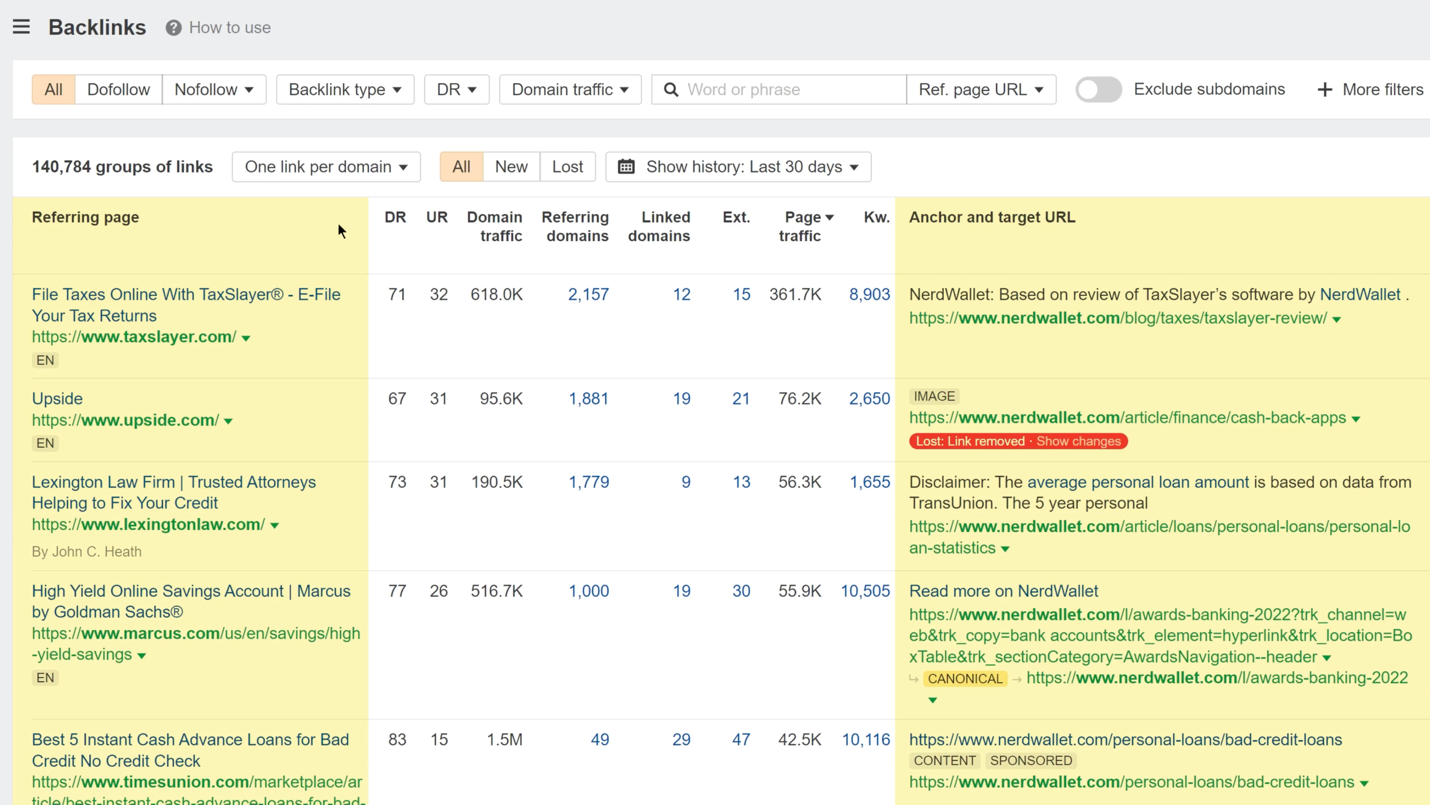
Task: Open the Ref. page URL dropdown
Action: coord(981,90)
